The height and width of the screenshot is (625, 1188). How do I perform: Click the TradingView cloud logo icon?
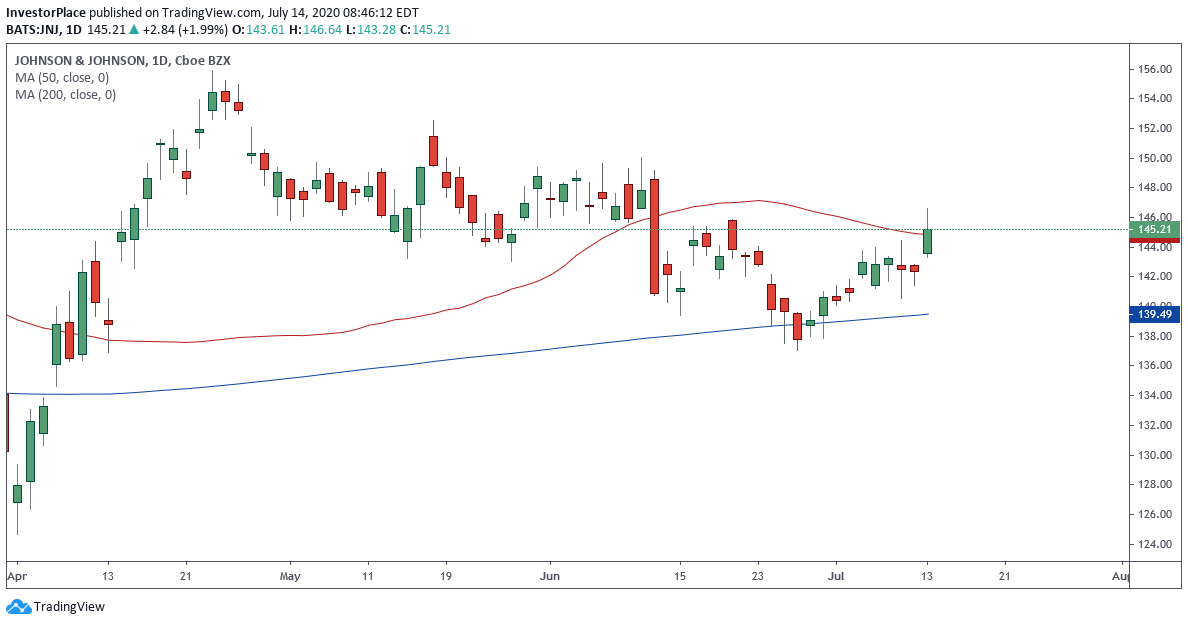point(18,607)
